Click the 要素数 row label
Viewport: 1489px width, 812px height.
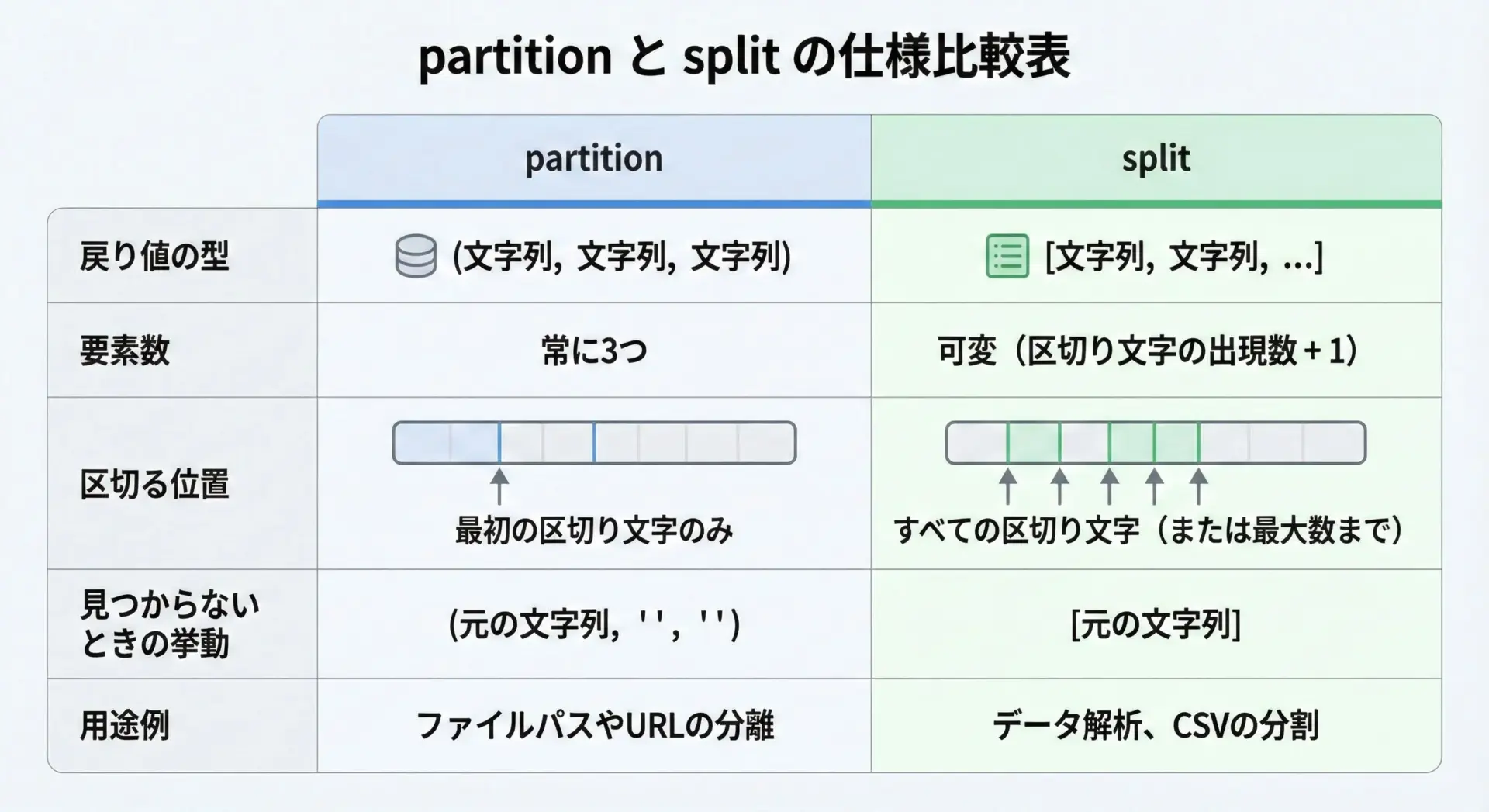tap(125, 351)
